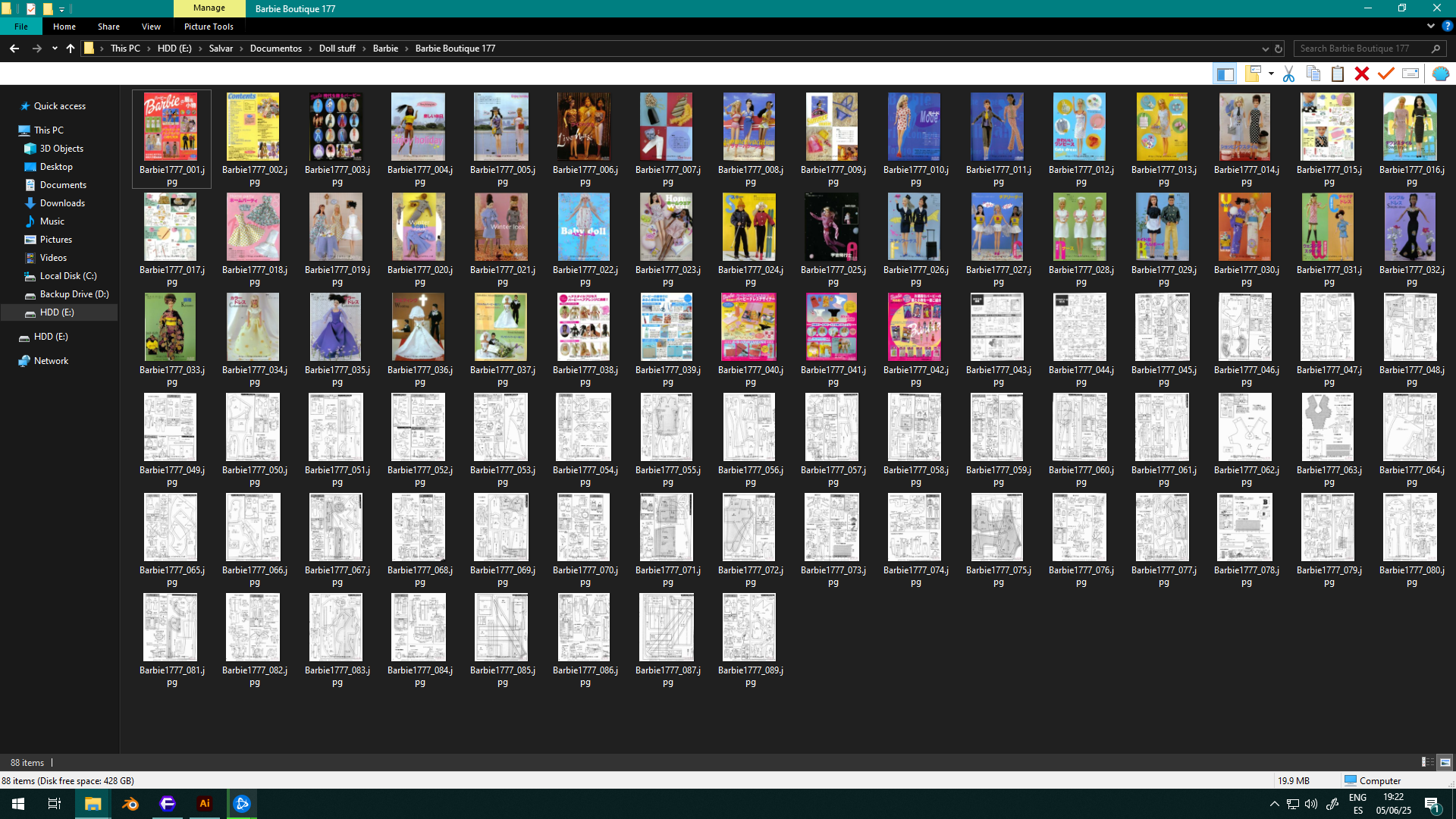Open the folder options dropdown arrow
This screenshot has width=1456, height=819.
(x=1271, y=74)
